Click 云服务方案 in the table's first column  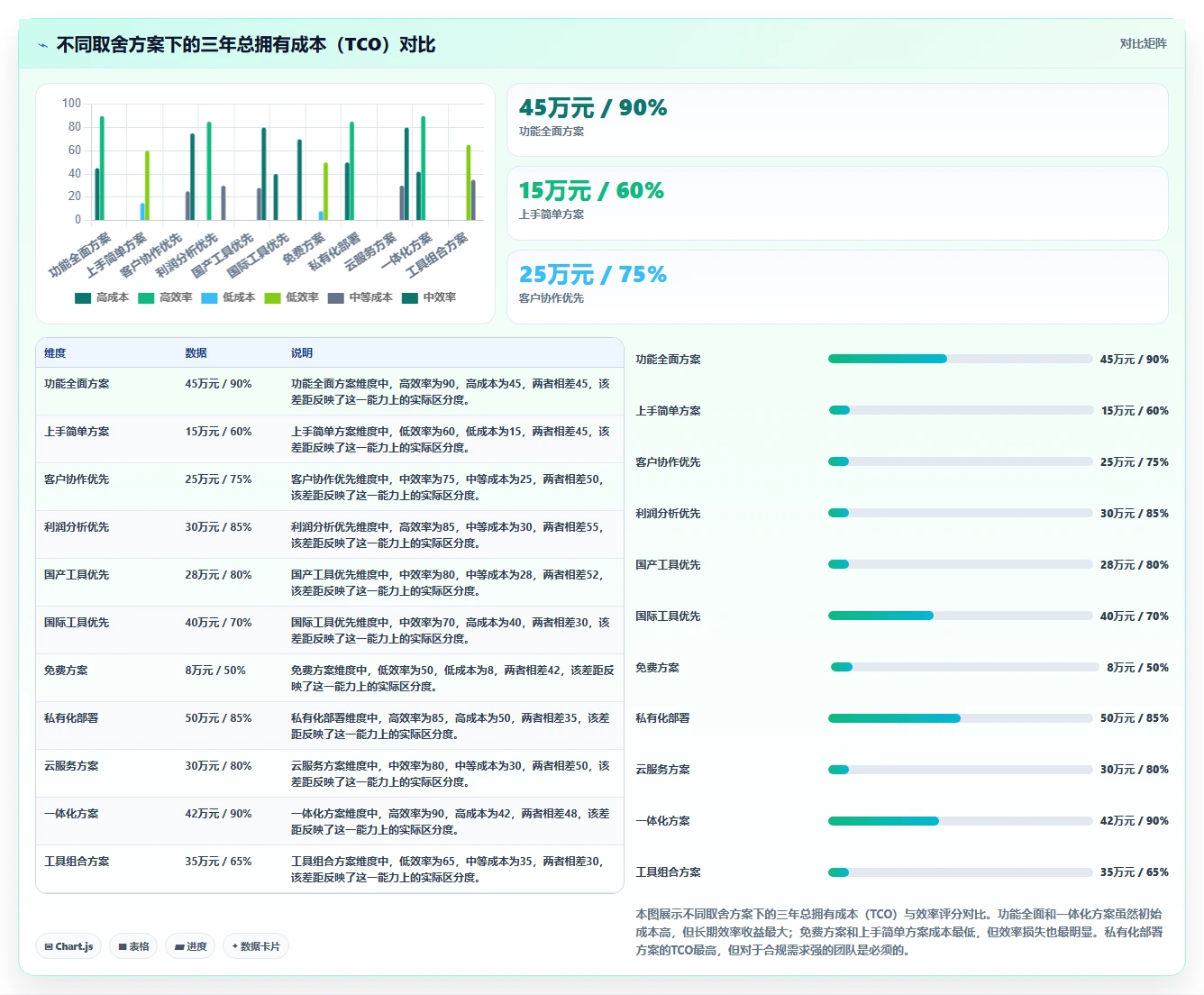pos(71,766)
